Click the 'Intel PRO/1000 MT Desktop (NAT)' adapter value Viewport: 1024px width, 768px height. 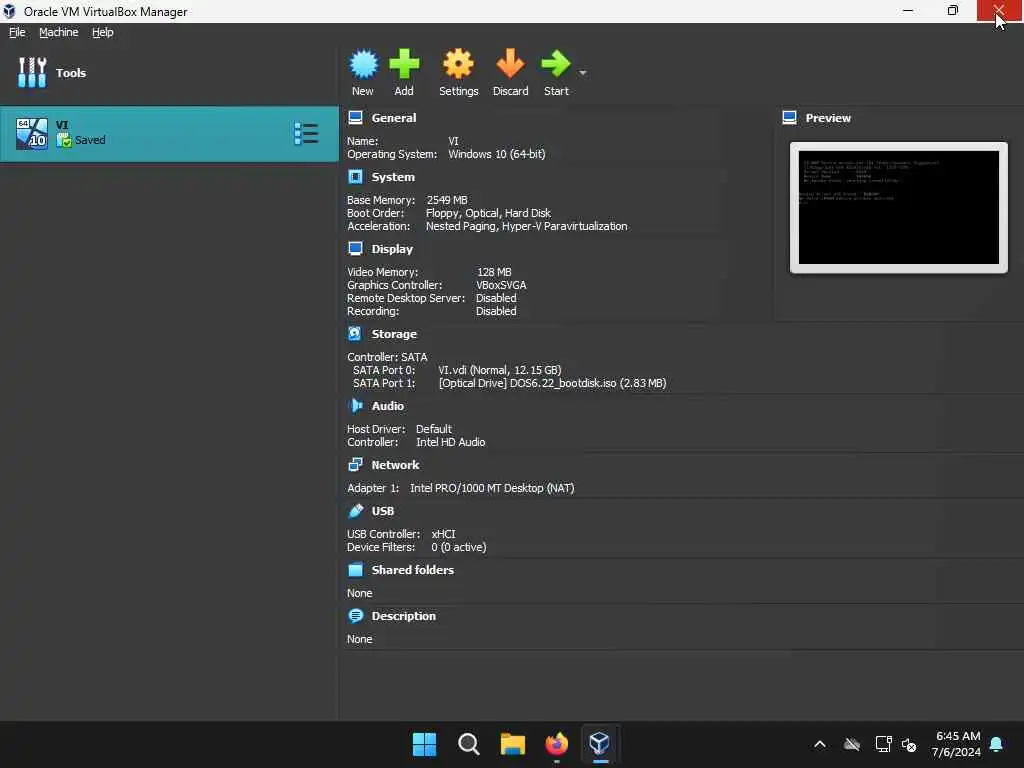pos(492,488)
